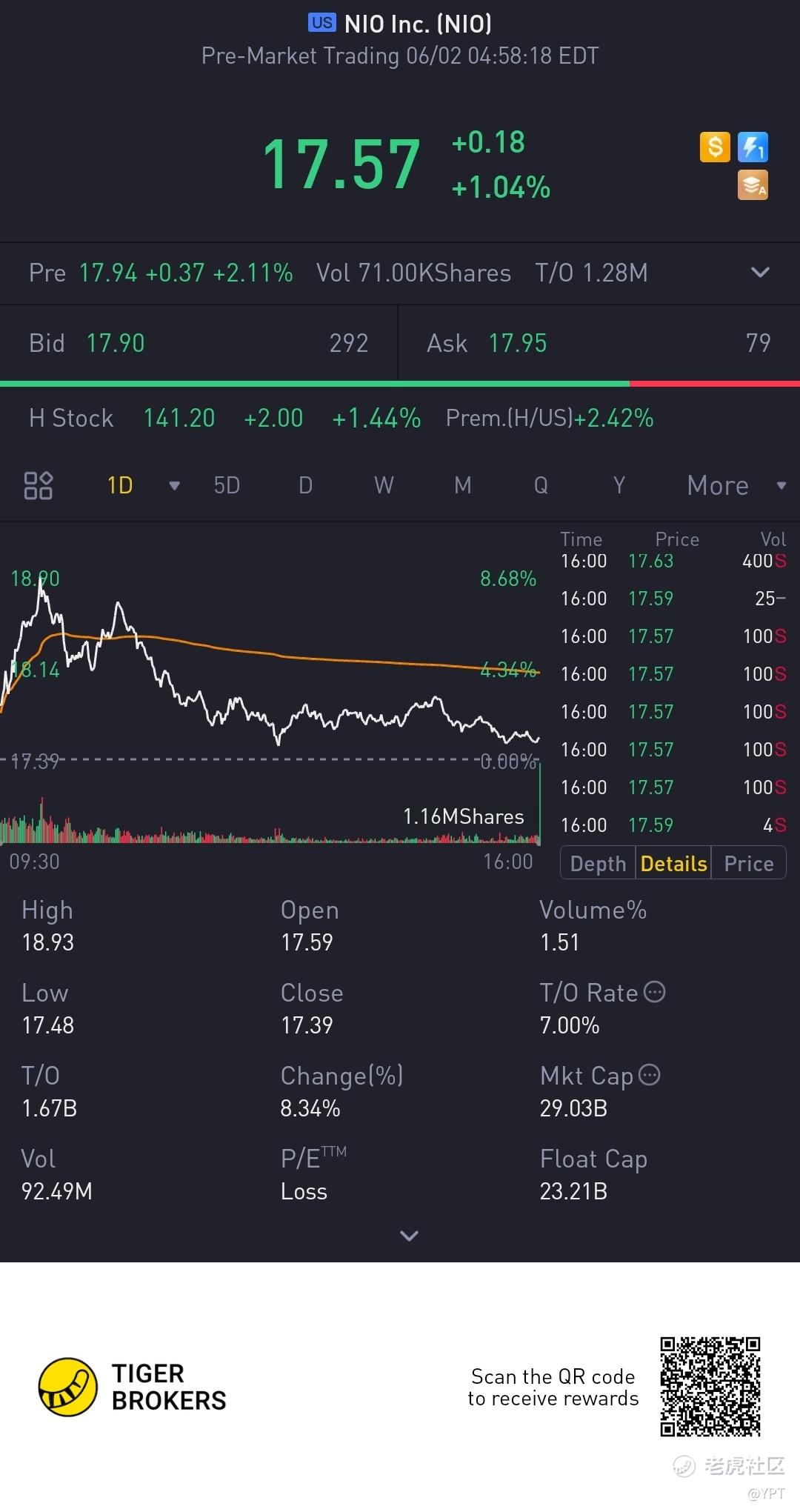Select the 17.59 trade row with 25 volume
The height and width of the screenshot is (1512, 800).
(673, 599)
